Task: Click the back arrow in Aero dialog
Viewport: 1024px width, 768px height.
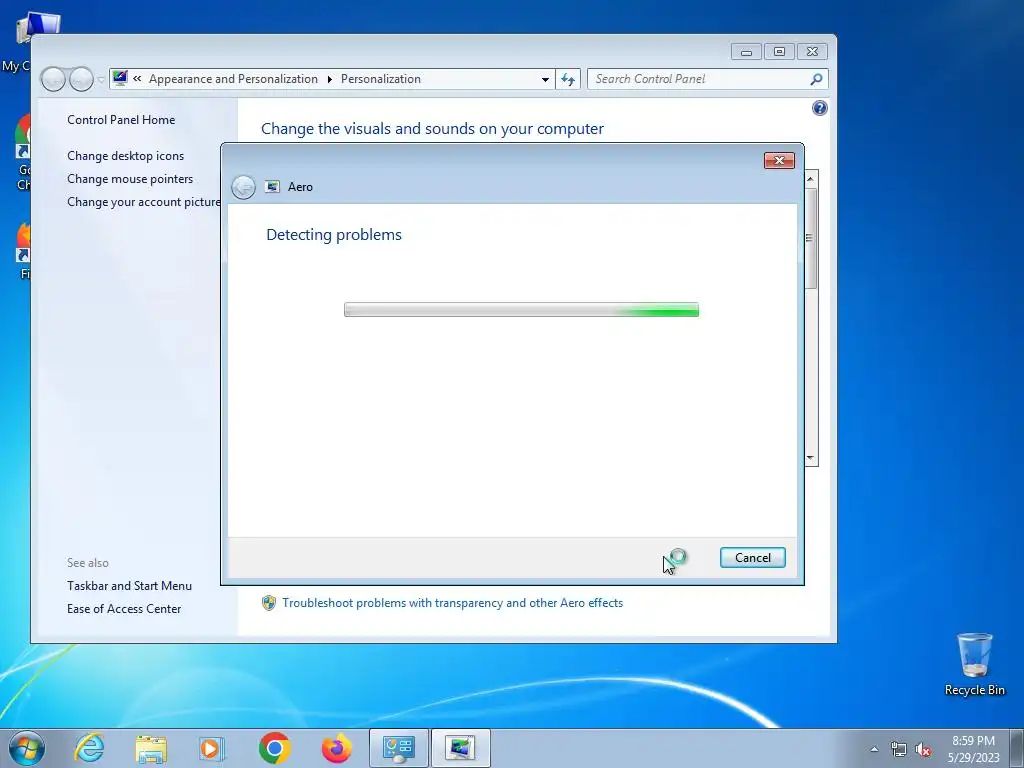Action: (244, 187)
